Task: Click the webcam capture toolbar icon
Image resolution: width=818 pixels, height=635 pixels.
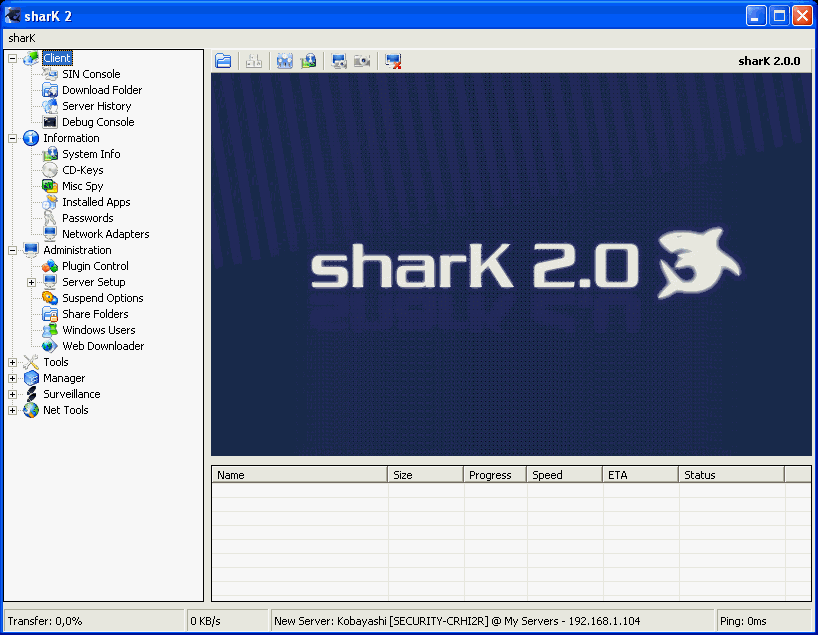Action: [364, 60]
